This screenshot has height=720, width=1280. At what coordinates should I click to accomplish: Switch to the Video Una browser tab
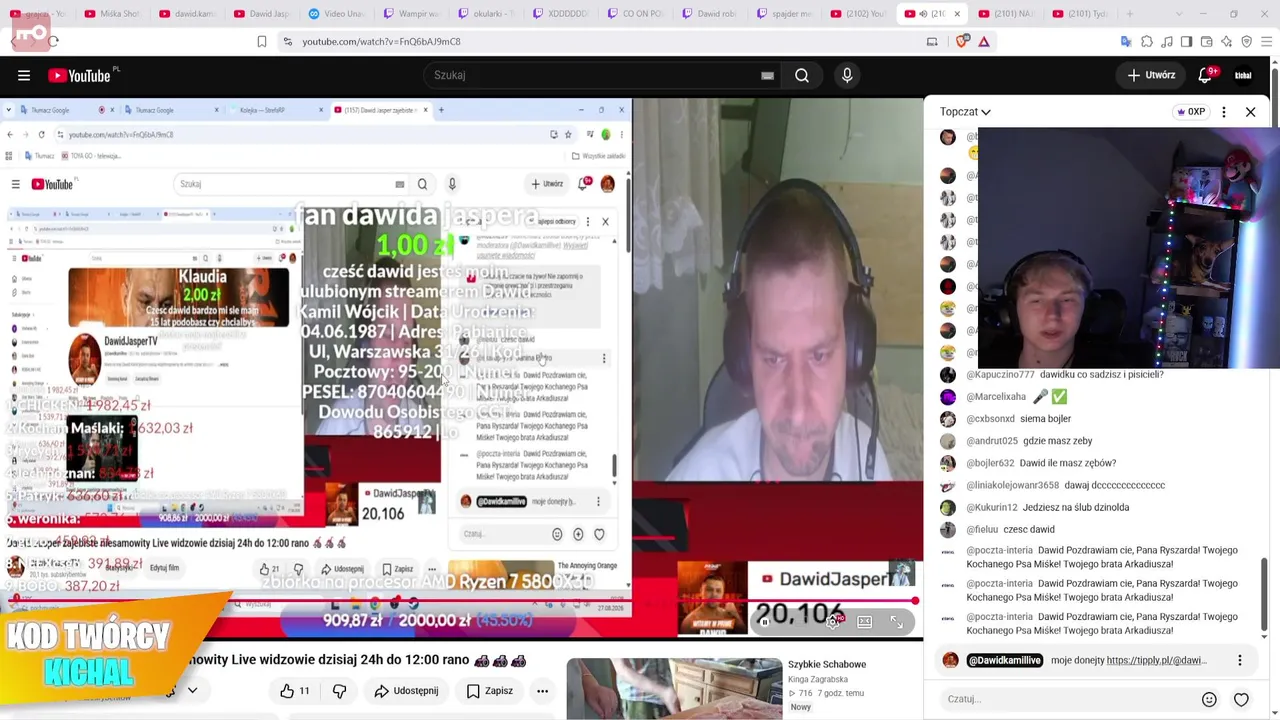click(336, 14)
